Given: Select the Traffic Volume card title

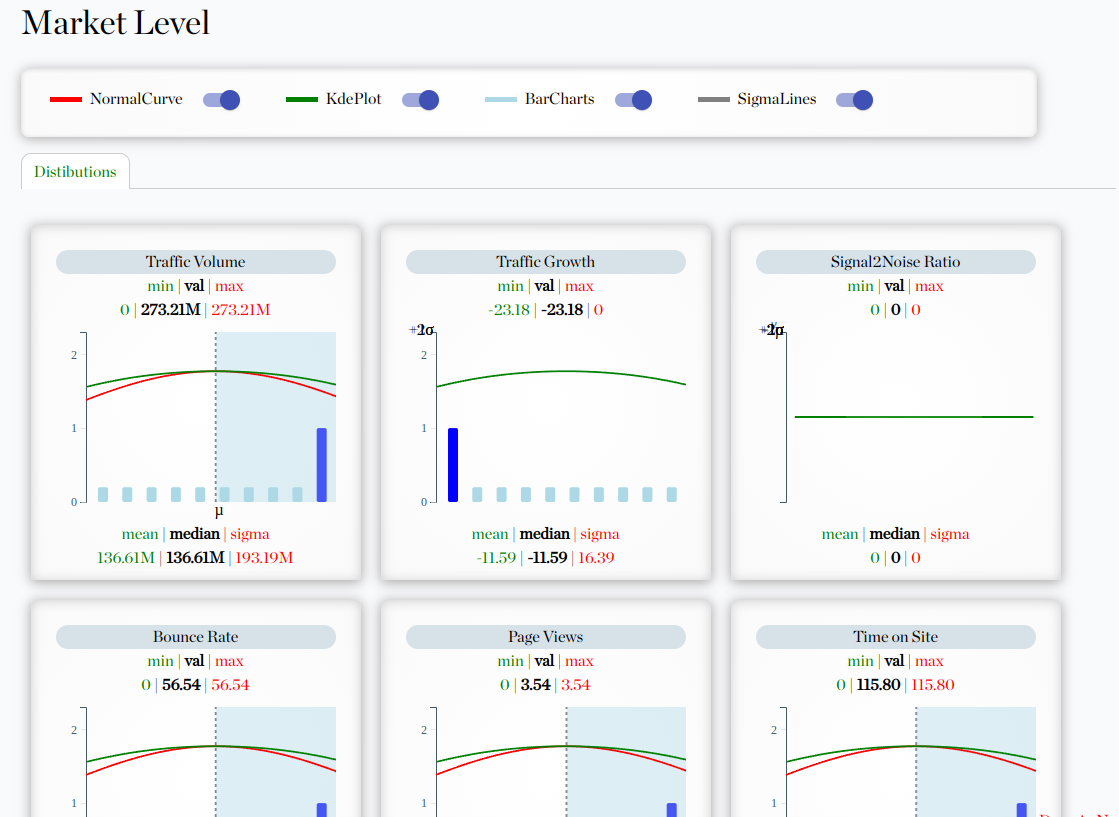Looking at the screenshot, I should point(195,262).
